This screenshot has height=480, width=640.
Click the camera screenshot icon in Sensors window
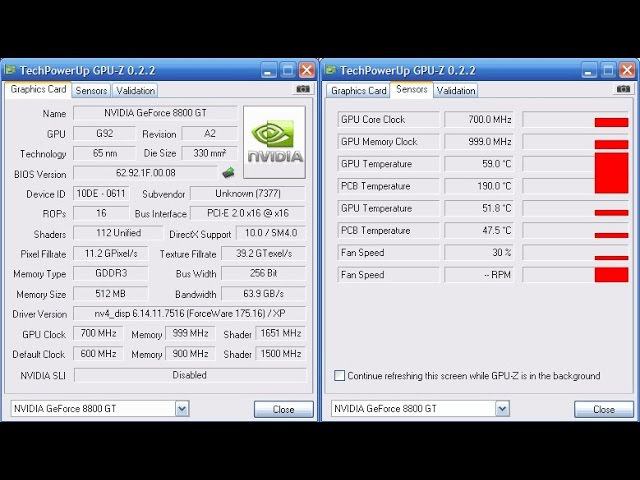click(623, 89)
